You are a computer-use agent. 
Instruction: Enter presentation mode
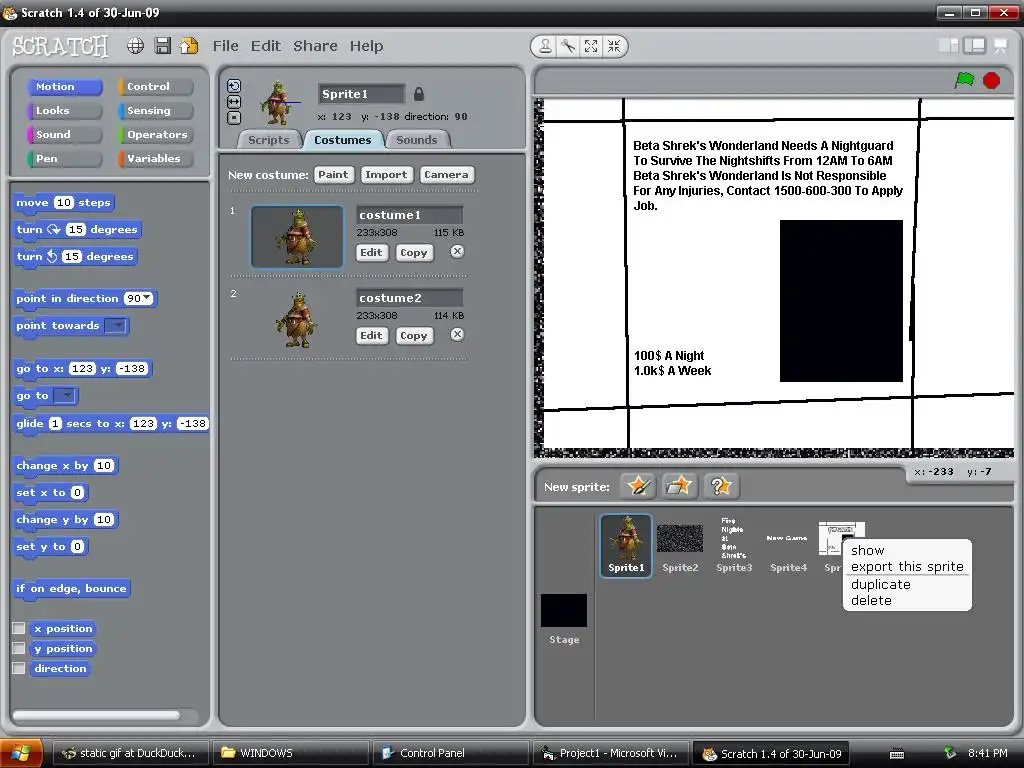[1000, 45]
